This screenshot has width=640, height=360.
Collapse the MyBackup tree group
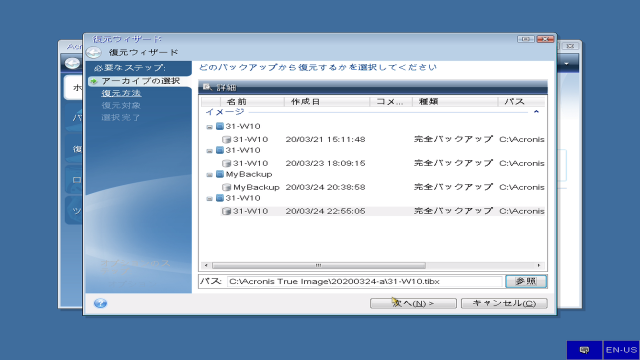(x=209, y=175)
